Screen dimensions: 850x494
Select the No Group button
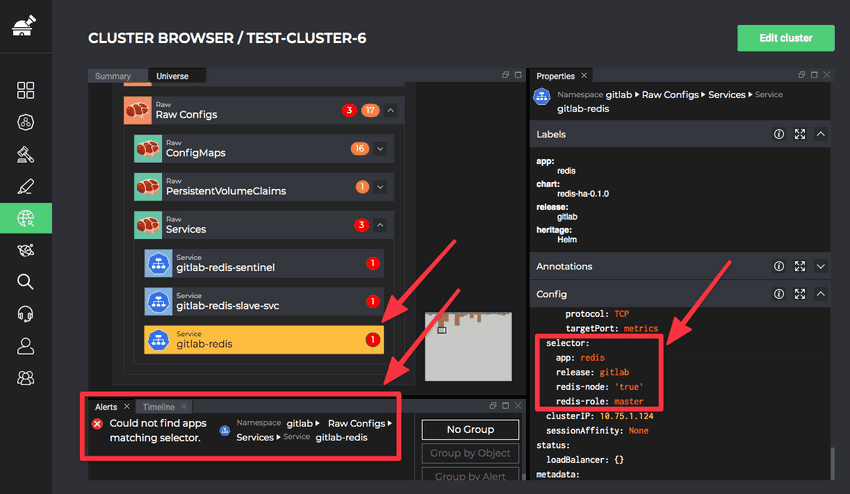470,429
